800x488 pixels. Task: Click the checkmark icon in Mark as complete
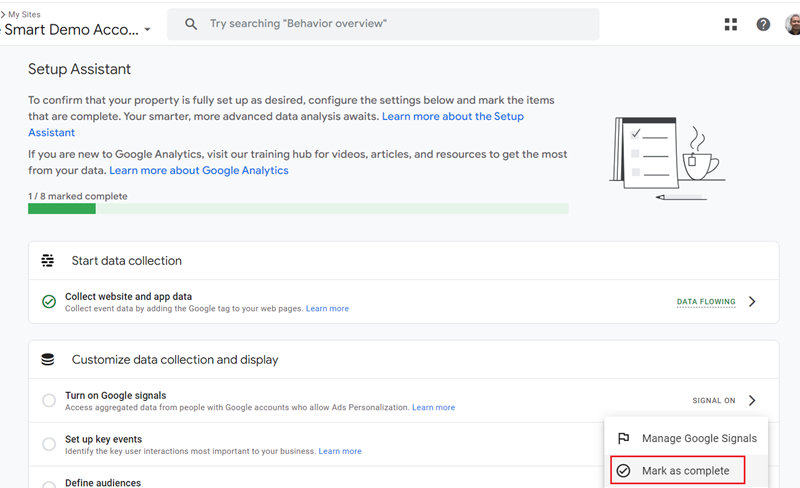coord(623,471)
